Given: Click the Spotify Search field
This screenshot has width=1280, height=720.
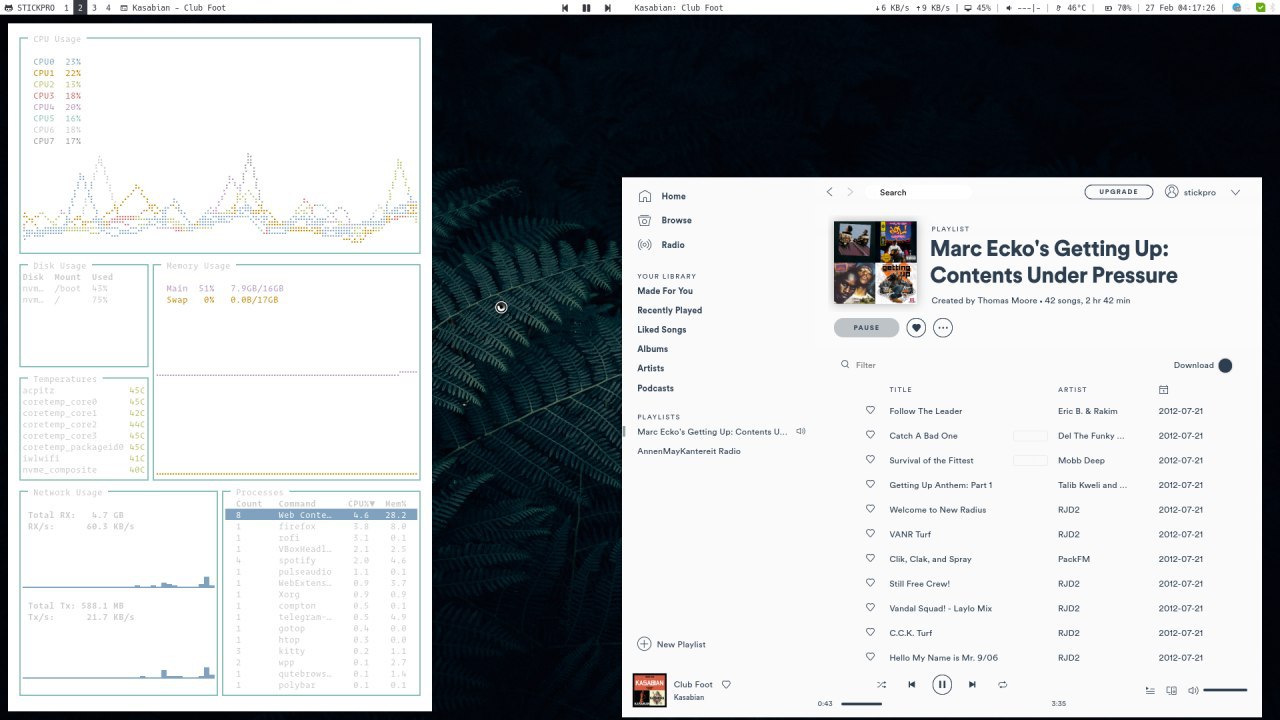Looking at the screenshot, I should click(x=920, y=192).
